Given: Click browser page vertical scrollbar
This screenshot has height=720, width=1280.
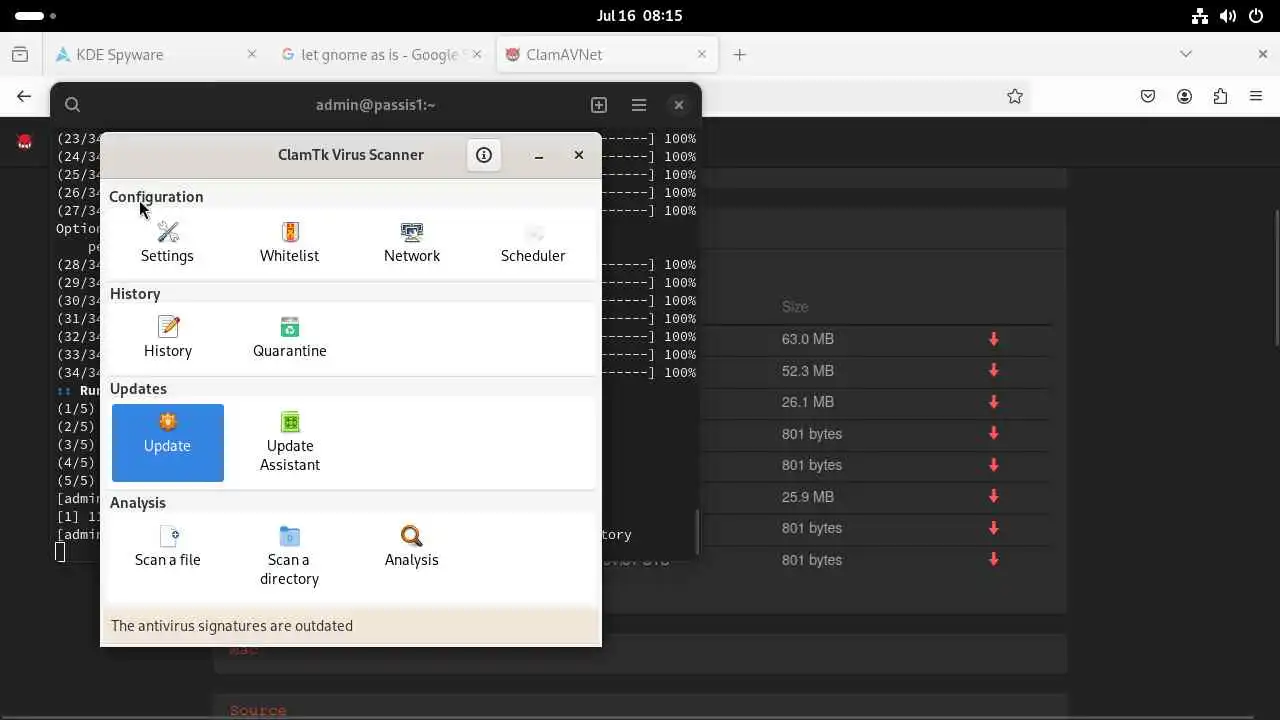Looking at the screenshot, I should (1276, 278).
